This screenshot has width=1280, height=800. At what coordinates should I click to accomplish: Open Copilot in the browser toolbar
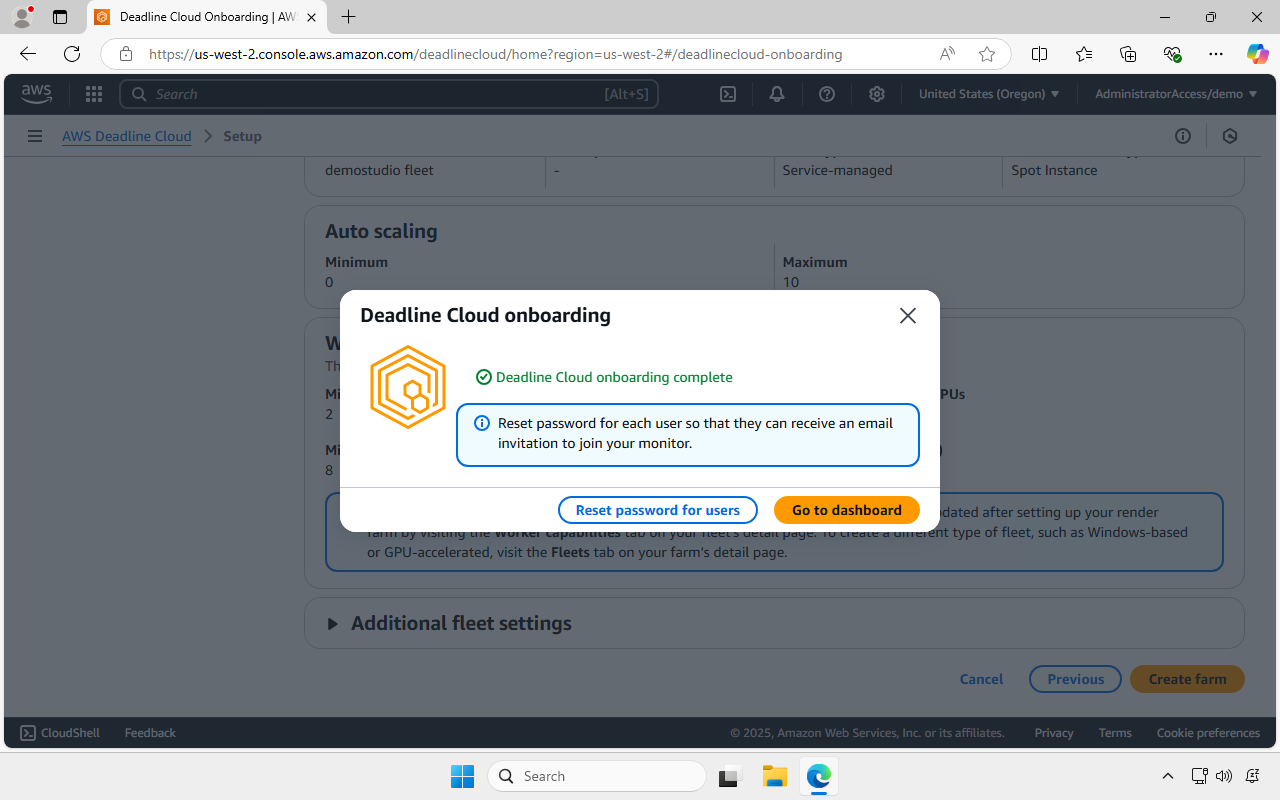1257,54
